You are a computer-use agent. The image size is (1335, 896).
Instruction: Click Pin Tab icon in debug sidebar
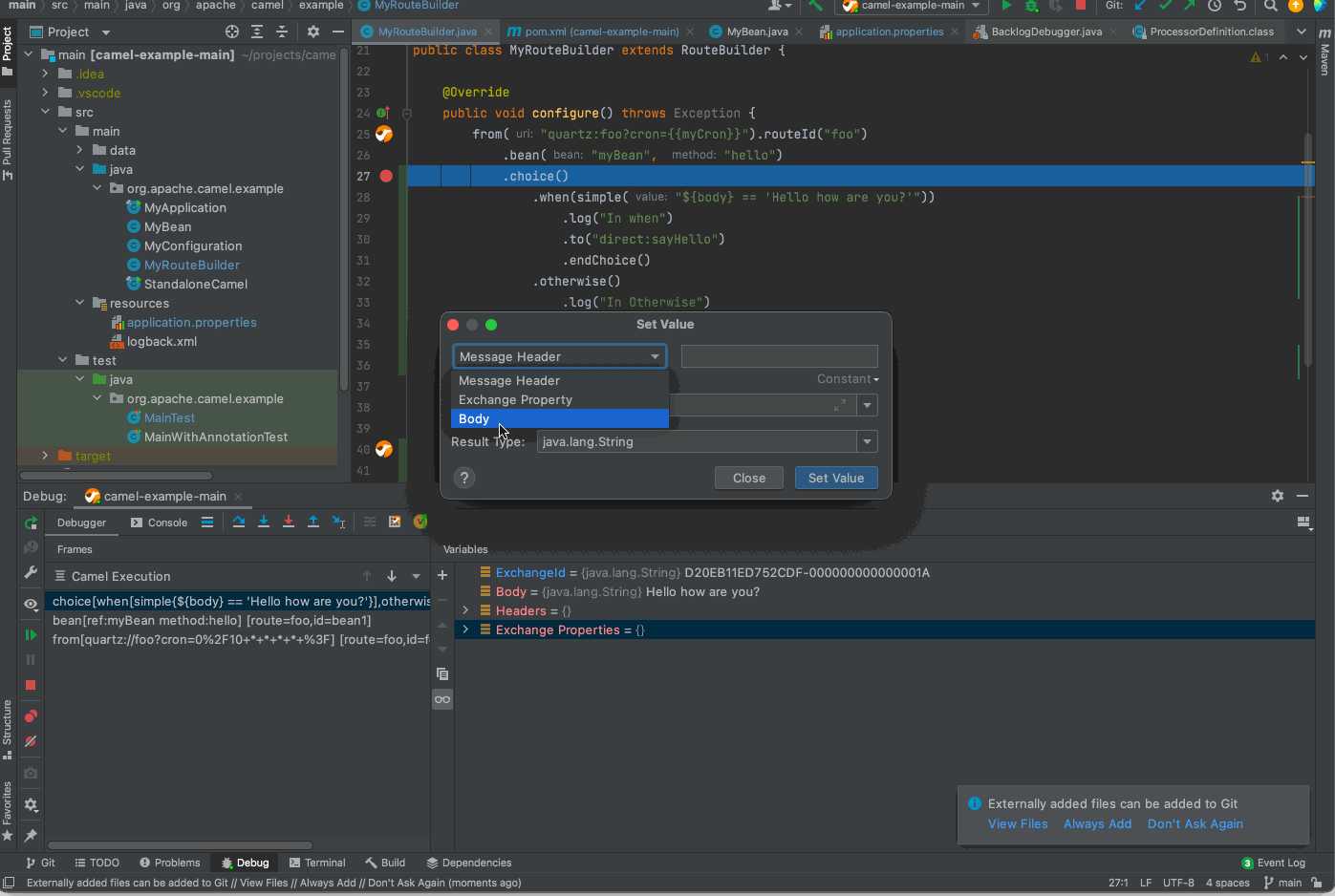(x=31, y=836)
